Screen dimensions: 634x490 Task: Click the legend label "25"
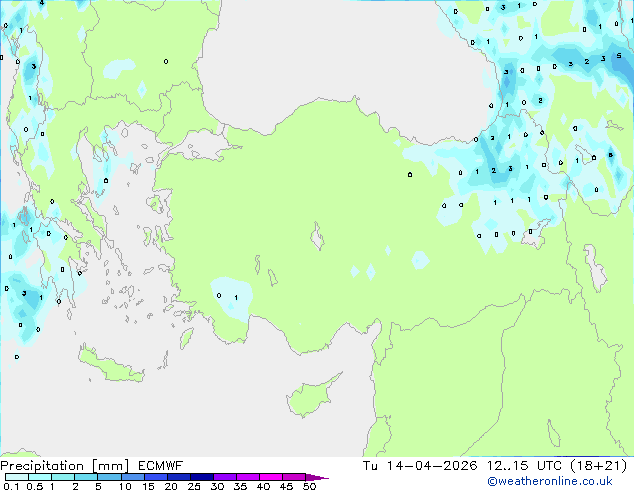[194, 486]
